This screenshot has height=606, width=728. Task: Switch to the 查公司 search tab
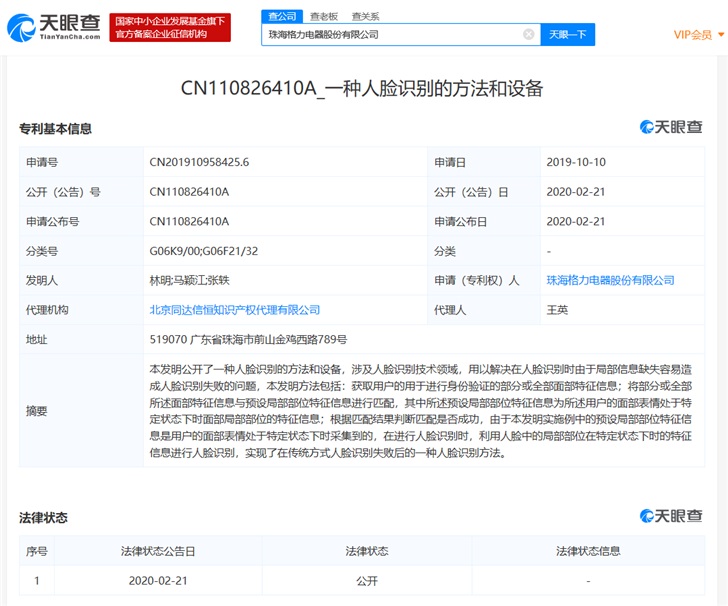click(x=282, y=16)
